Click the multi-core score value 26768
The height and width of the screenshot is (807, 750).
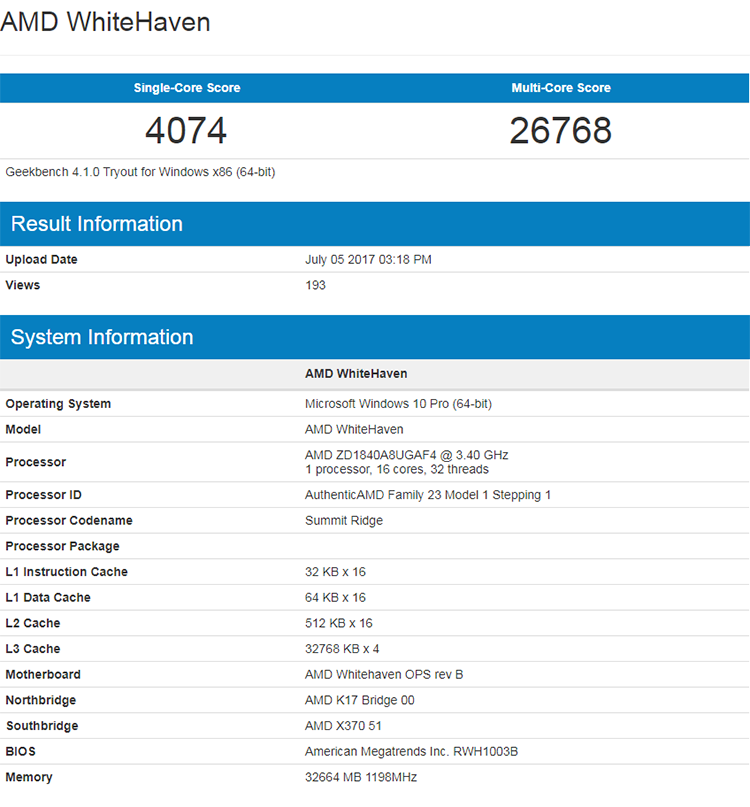tap(561, 130)
